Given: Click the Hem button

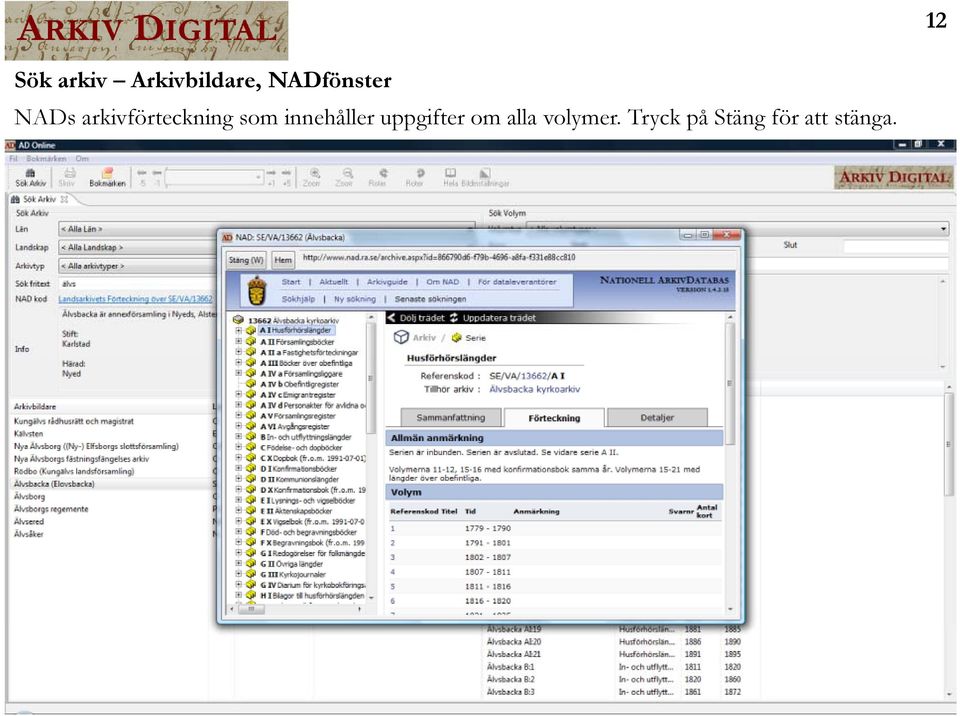Looking at the screenshot, I should tap(283, 260).
